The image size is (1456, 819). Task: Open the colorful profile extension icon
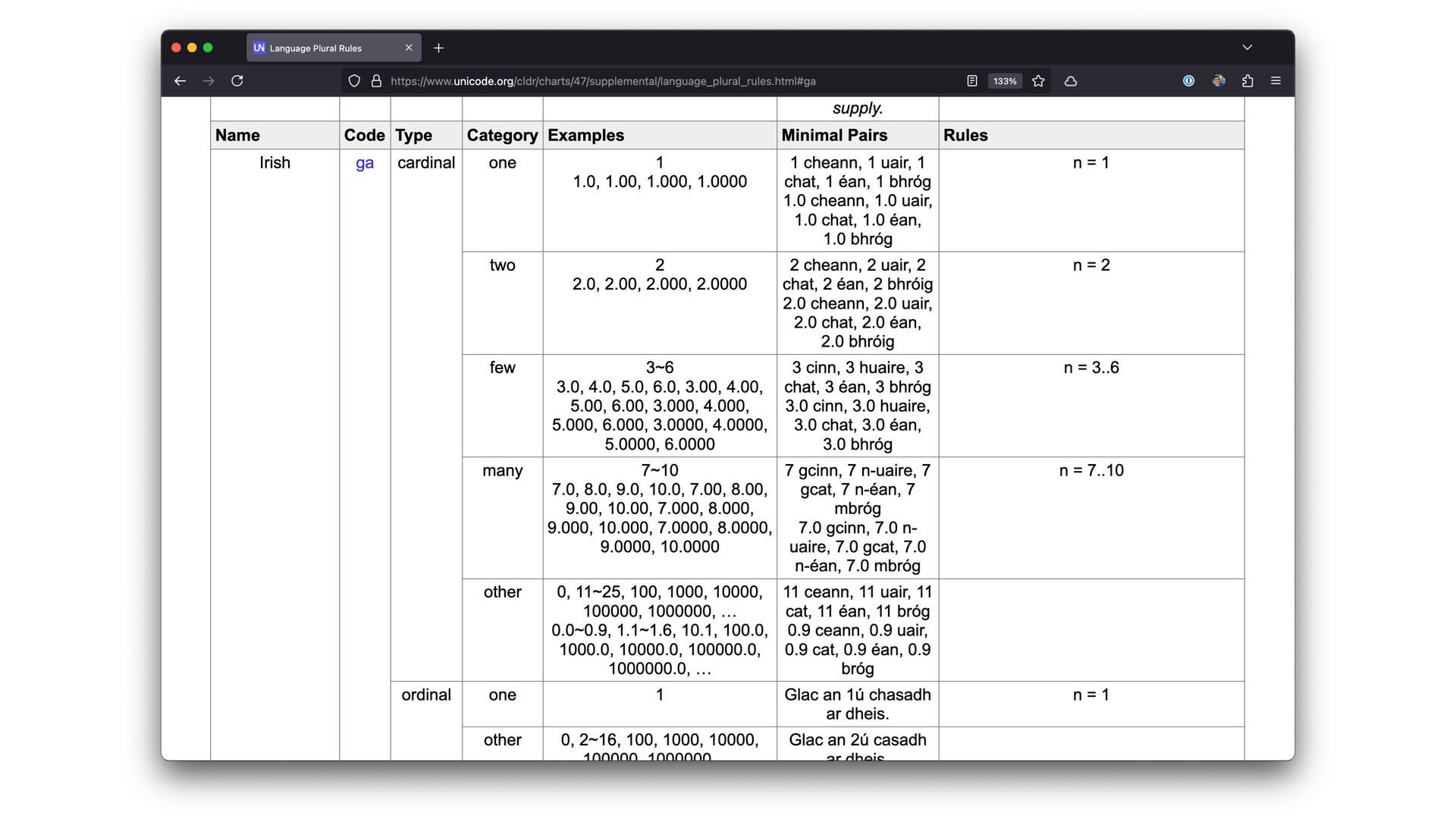[1219, 81]
